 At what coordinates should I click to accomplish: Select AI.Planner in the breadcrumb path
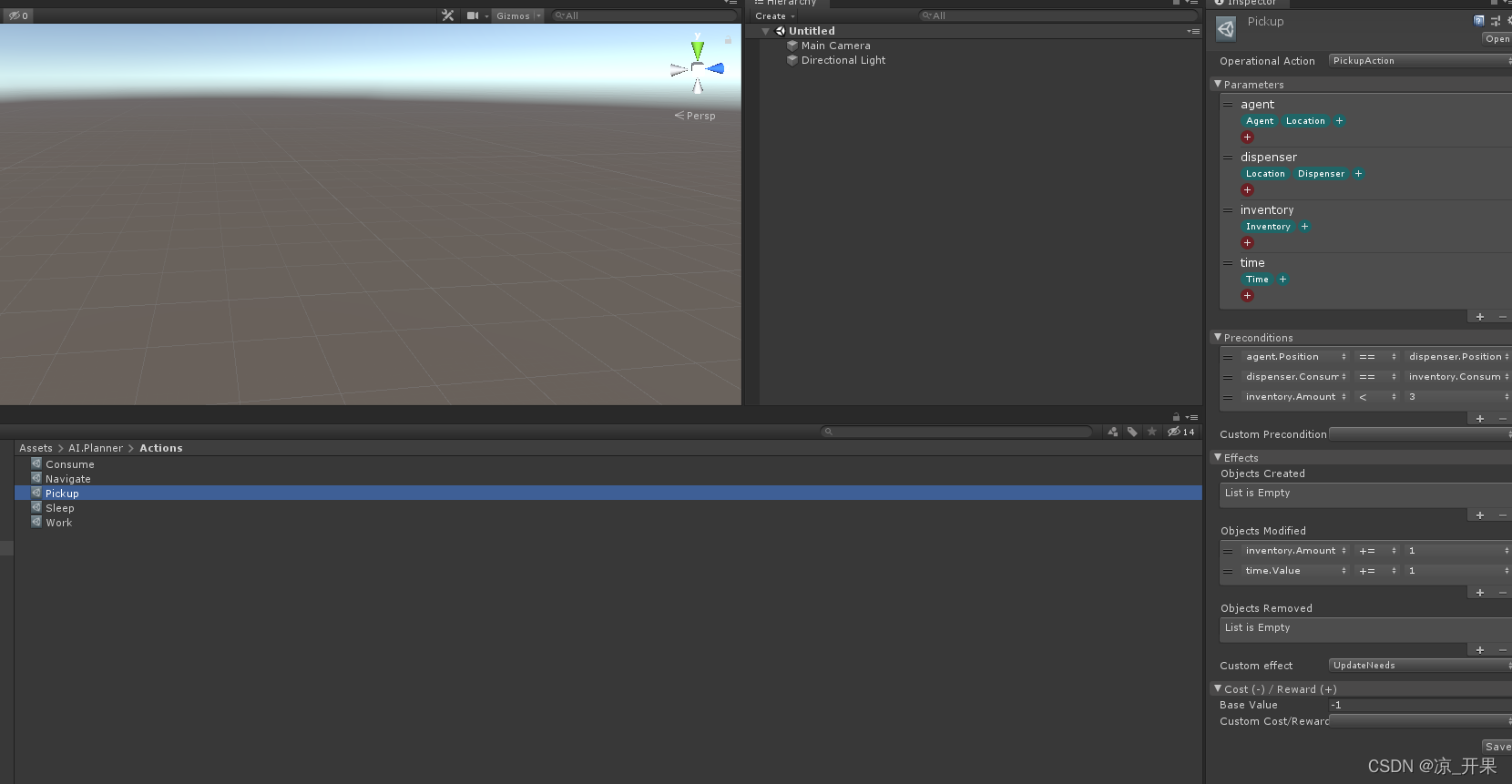(x=96, y=448)
